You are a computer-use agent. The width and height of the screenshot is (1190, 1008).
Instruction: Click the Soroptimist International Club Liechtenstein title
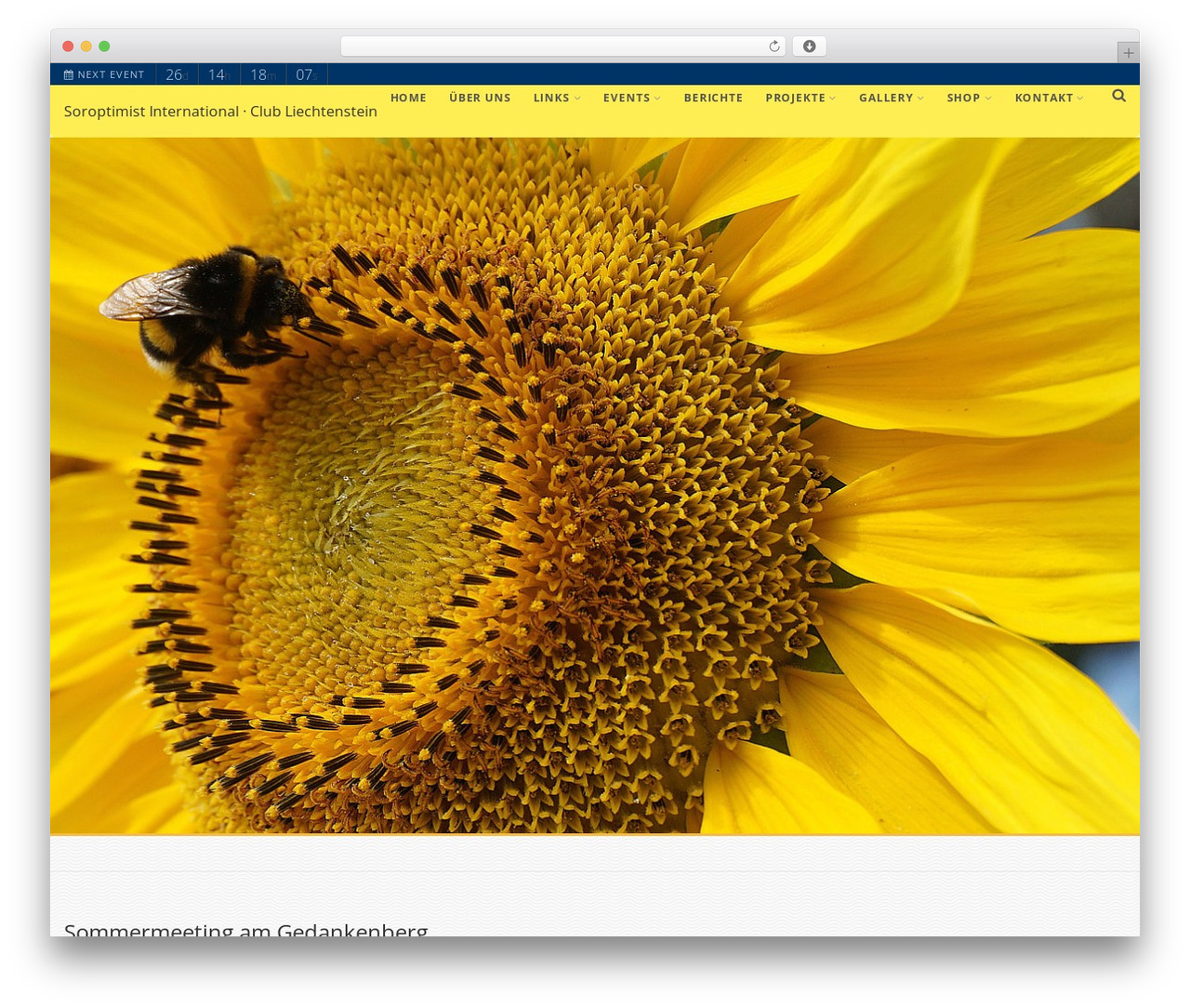[220, 112]
